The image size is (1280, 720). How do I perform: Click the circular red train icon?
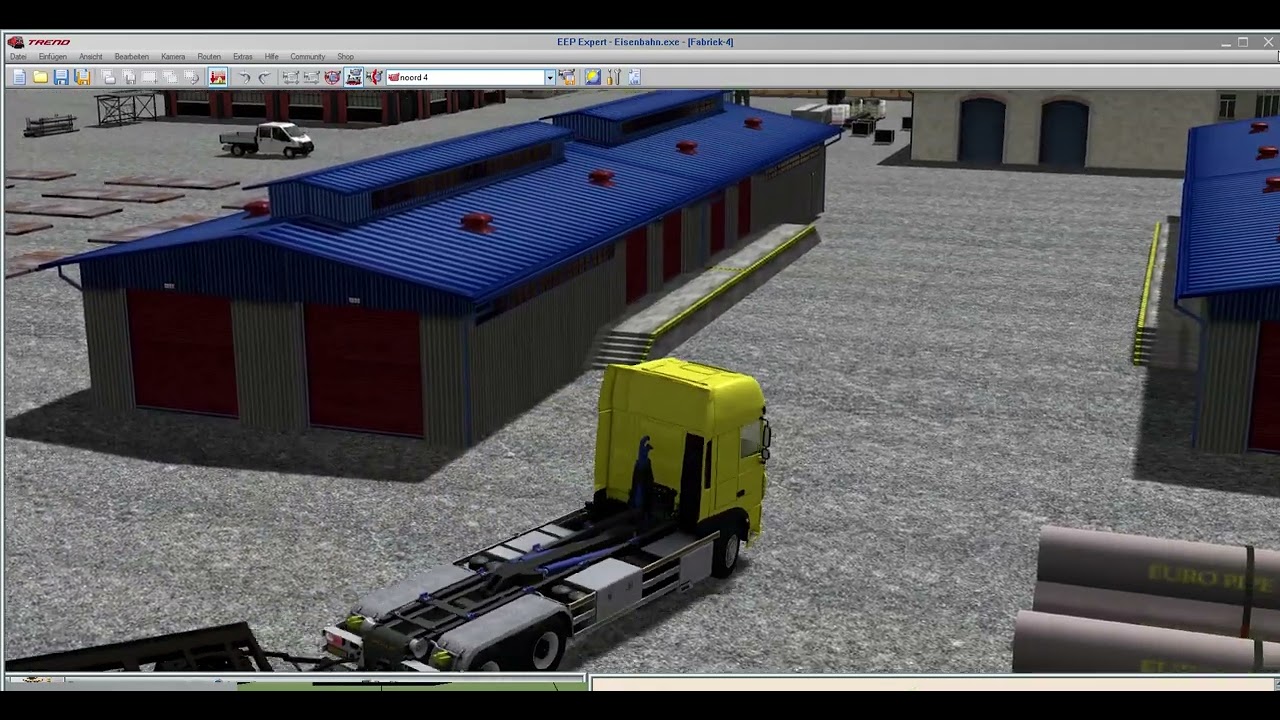[x=333, y=77]
